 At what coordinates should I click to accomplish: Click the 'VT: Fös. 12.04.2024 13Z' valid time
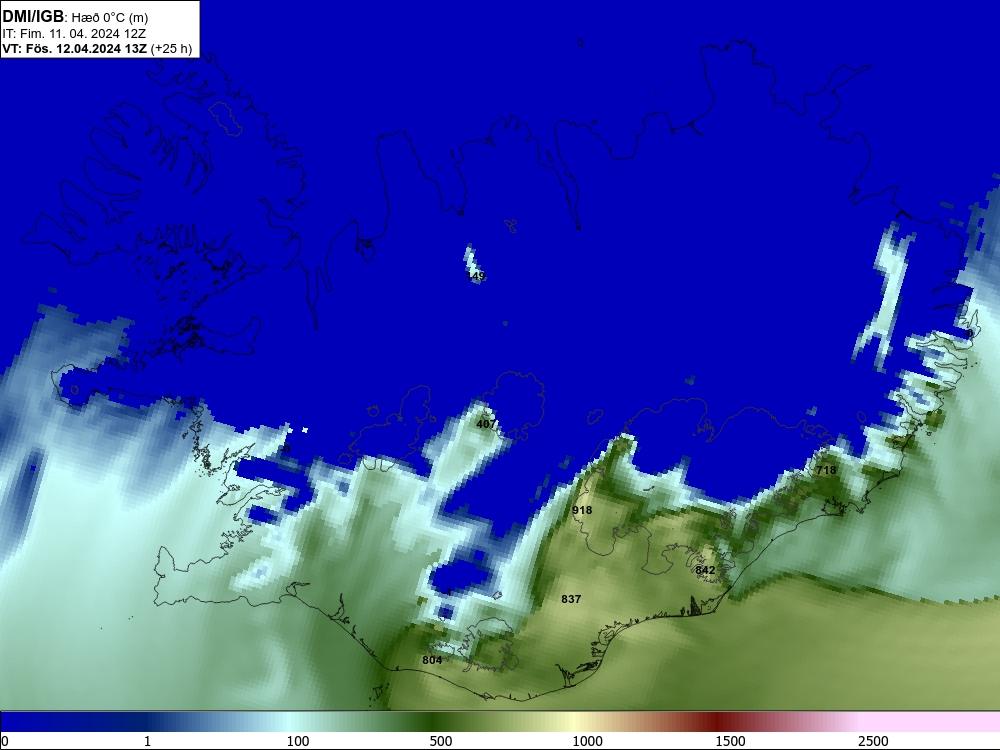click(75, 49)
